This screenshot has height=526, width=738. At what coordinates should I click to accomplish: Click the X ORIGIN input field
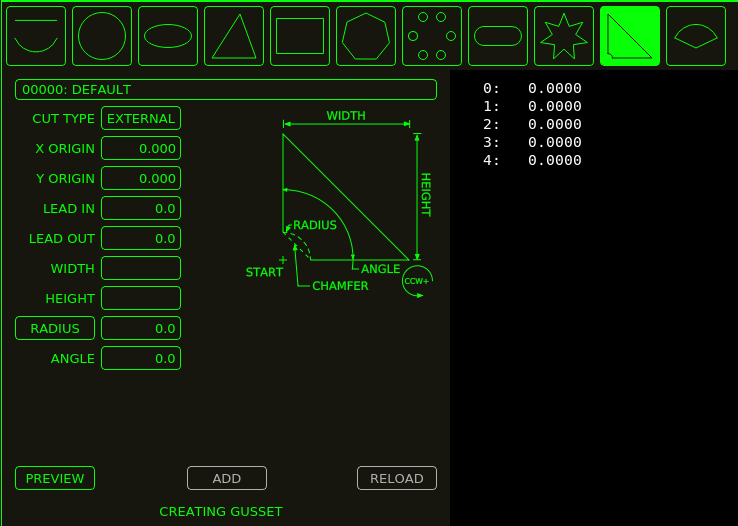pos(141,148)
